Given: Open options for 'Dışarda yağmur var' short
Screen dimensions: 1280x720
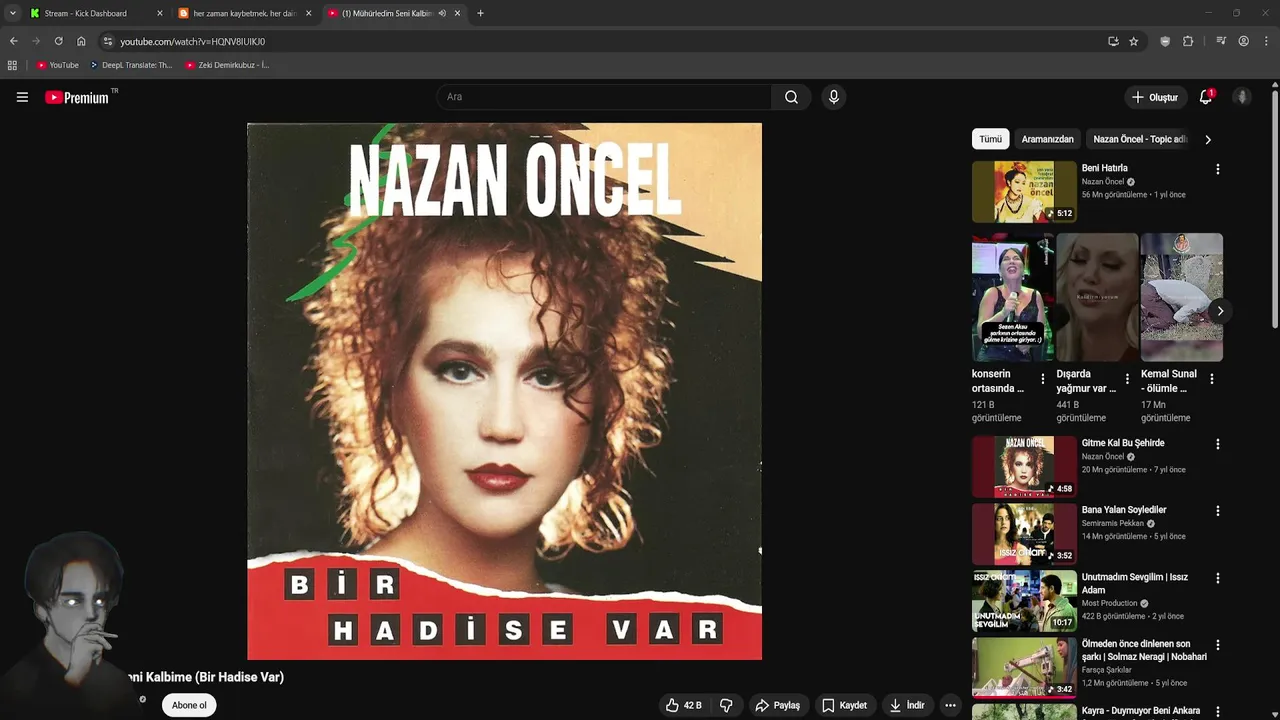Looking at the screenshot, I should click(x=1127, y=379).
